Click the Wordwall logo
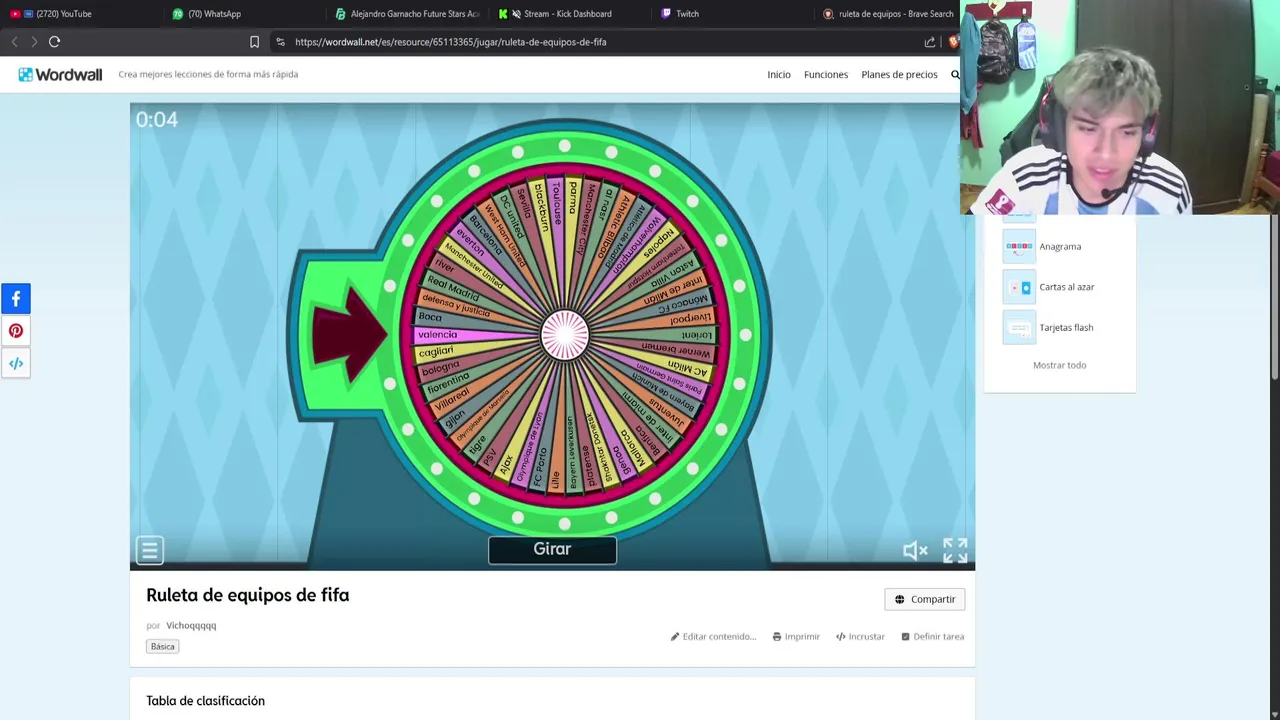1280x720 pixels. (60, 74)
